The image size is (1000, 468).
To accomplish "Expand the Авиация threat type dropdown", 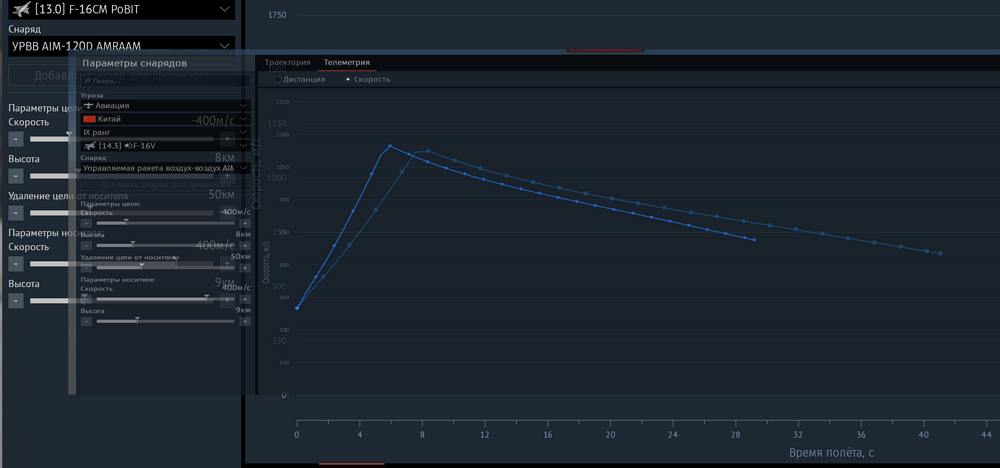I will 165,105.
